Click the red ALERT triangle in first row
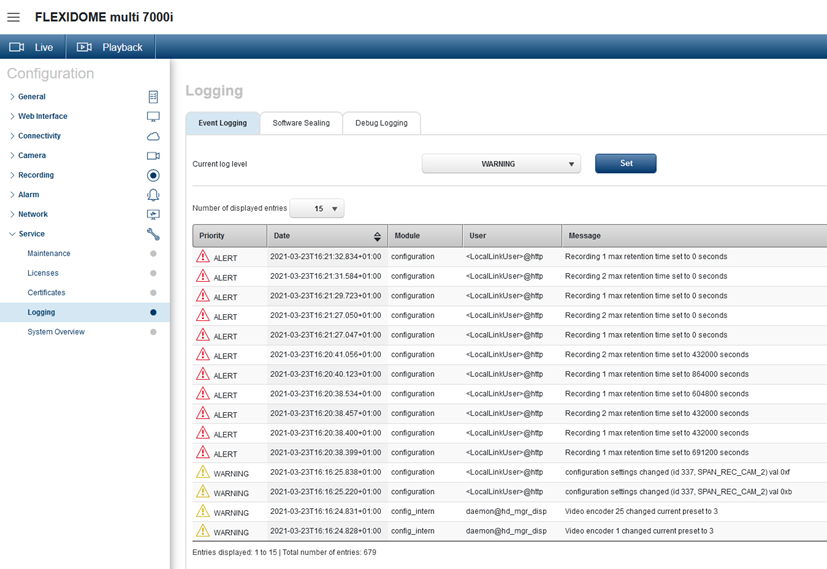 coord(203,257)
